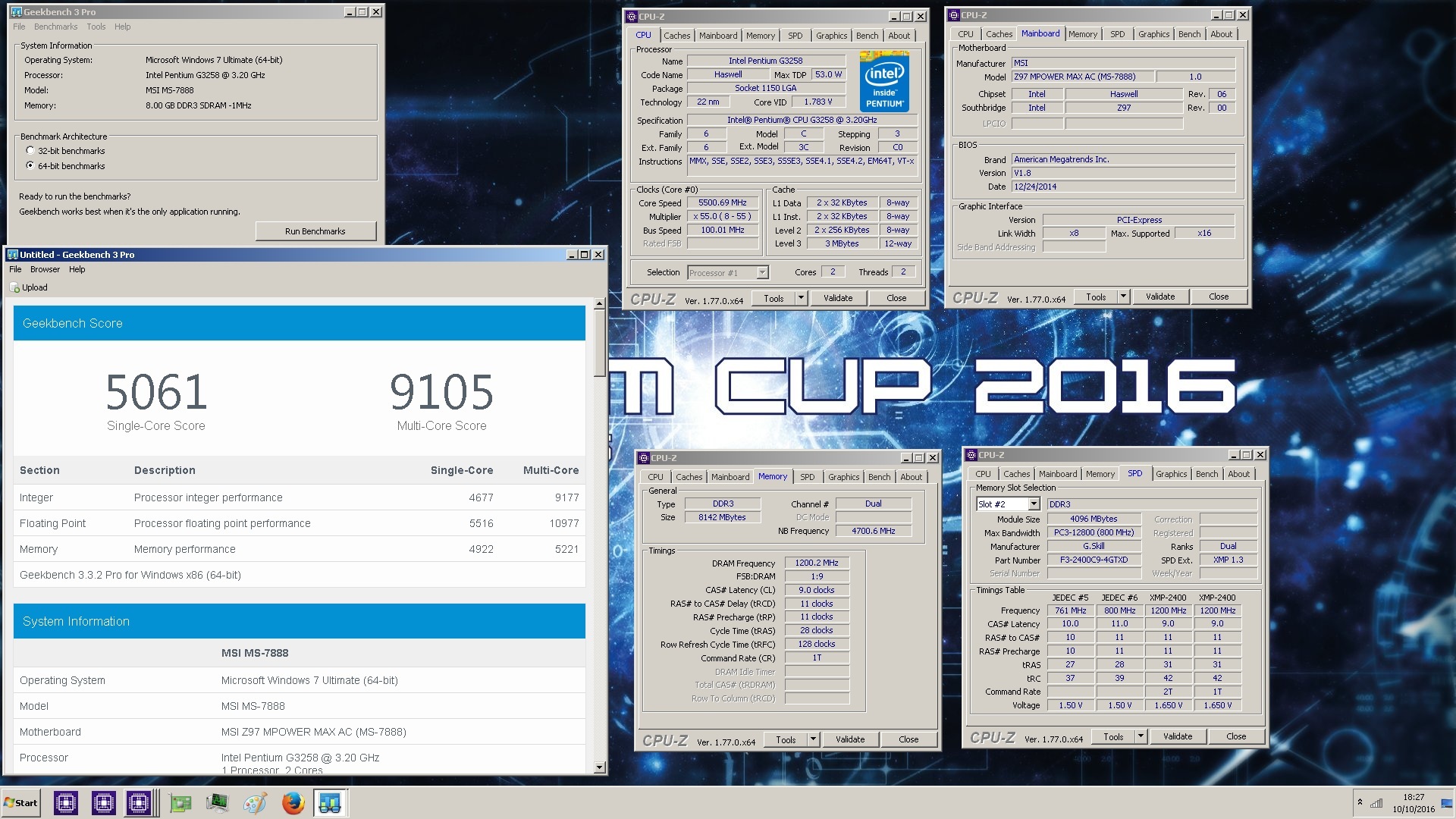
Task: Open Benchmarks menu in Geekbench launcher
Action: 55,27
